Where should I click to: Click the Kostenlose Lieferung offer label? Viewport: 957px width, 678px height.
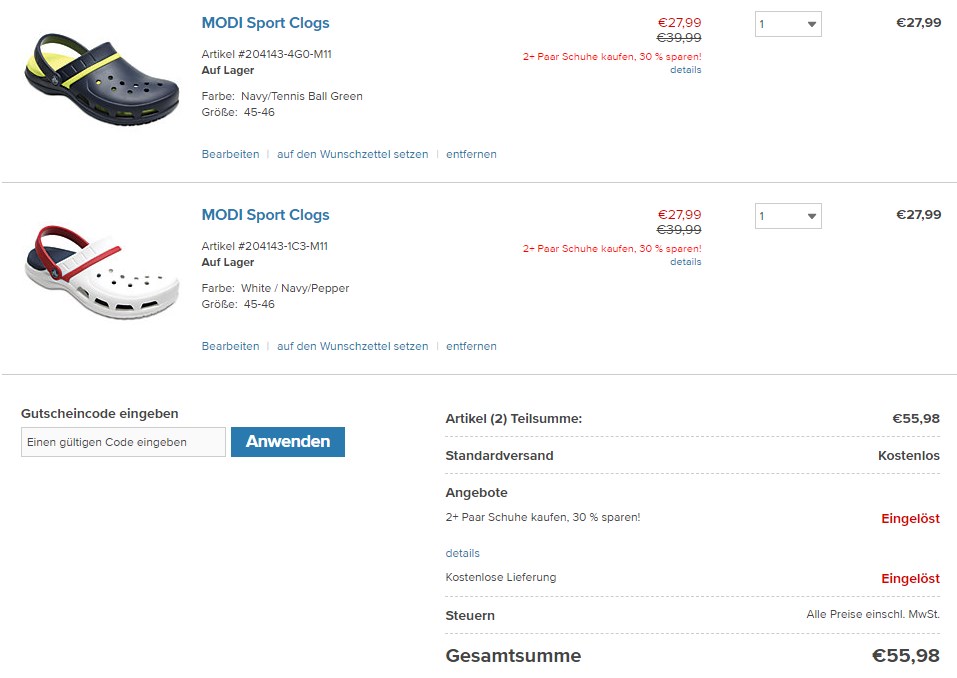tap(500, 577)
